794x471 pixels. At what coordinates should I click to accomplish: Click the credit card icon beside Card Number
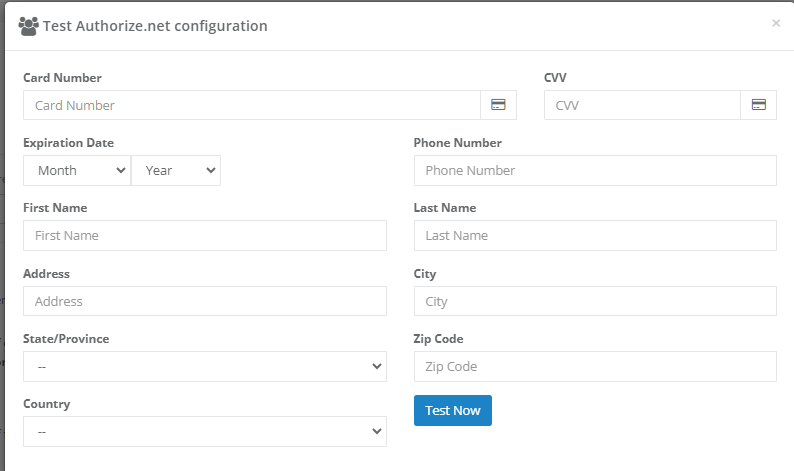tap(497, 105)
